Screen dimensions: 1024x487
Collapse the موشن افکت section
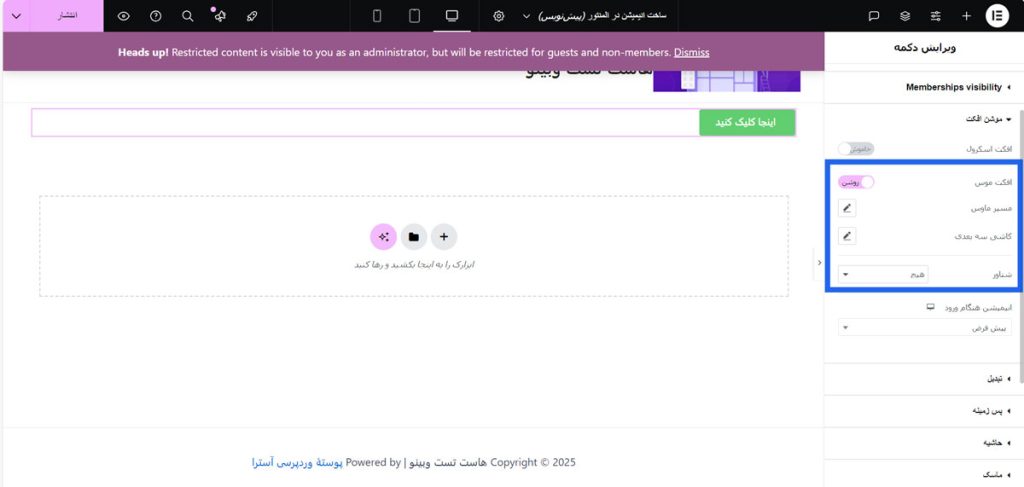(924, 119)
